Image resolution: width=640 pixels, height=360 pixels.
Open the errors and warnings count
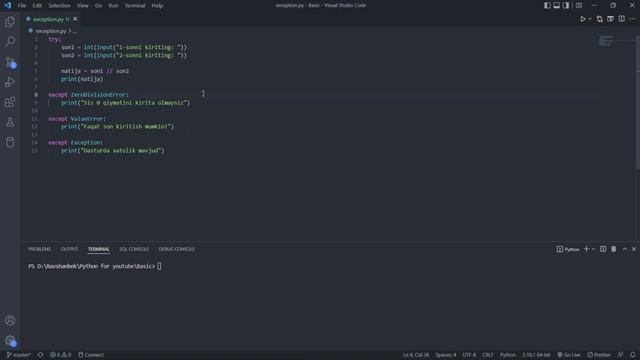[x=60, y=355]
